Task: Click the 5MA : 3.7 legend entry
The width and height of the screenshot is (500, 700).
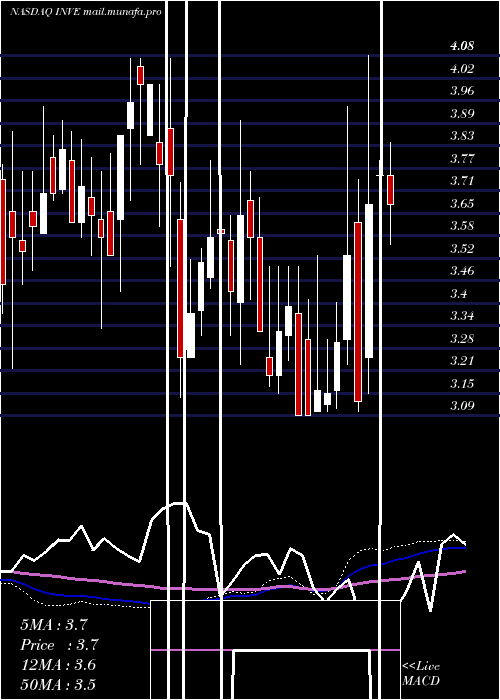Action: [x=54, y=625]
